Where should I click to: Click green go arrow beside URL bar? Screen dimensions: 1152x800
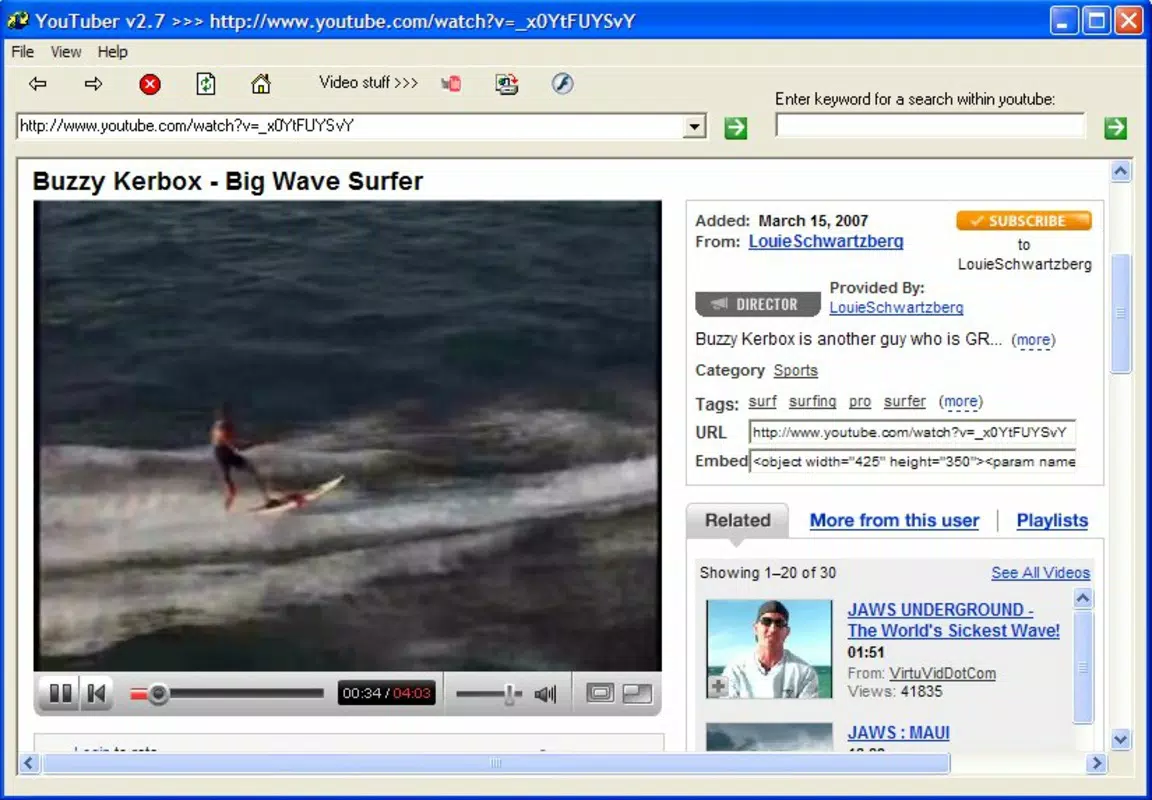coord(735,128)
